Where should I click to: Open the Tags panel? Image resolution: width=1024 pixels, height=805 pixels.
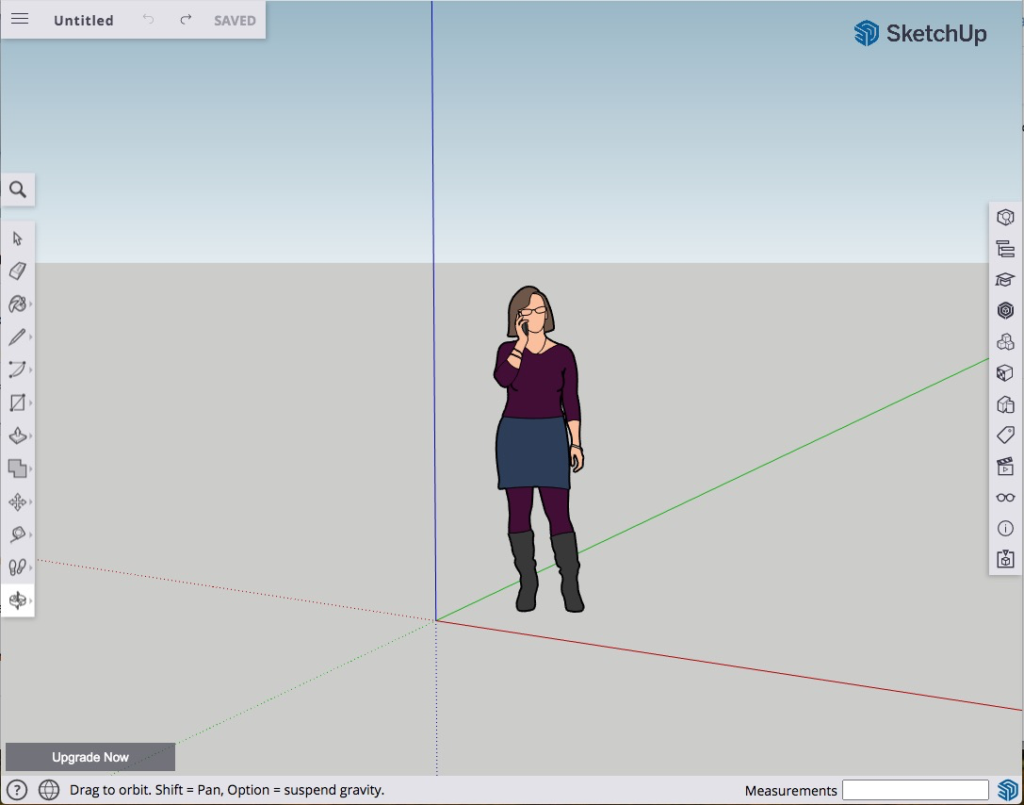tap(1005, 435)
